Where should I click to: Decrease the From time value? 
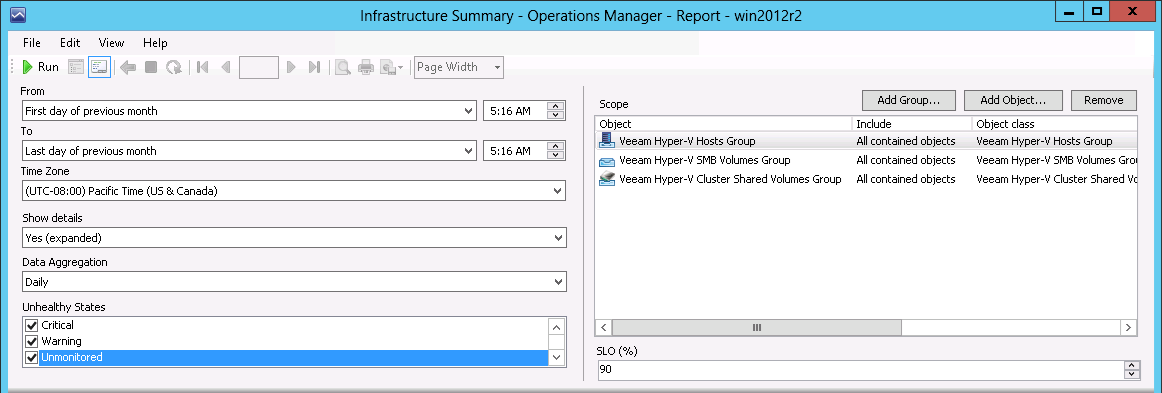(x=556, y=116)
